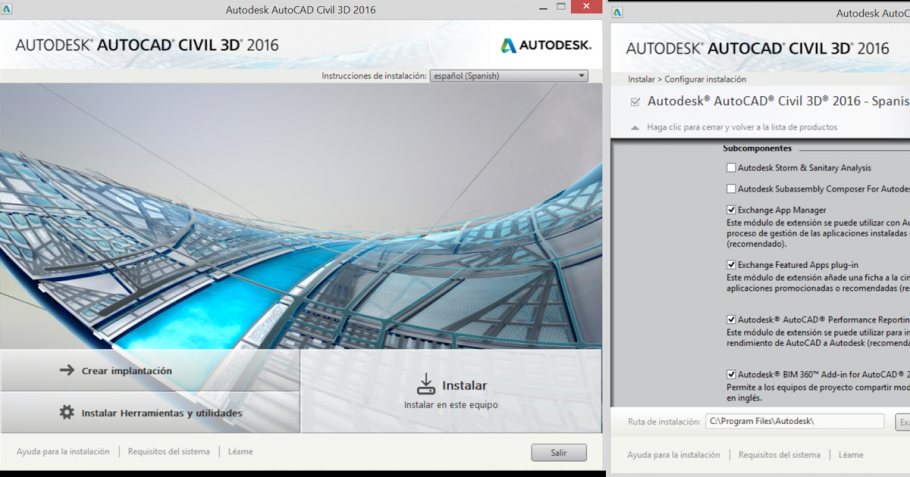The height and width of the screenshot is (477, 910).
Task: Open the installation language dropdown
Action: coord(508,76)
